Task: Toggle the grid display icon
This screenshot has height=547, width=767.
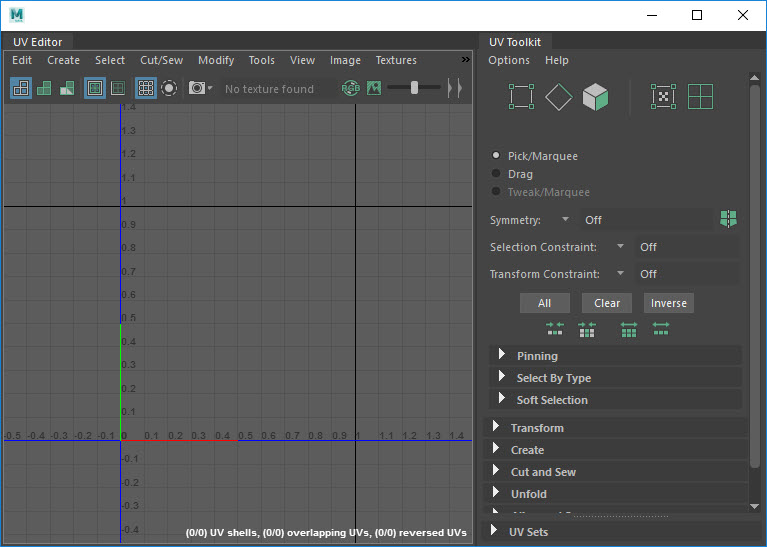Action: pos(146,88)
